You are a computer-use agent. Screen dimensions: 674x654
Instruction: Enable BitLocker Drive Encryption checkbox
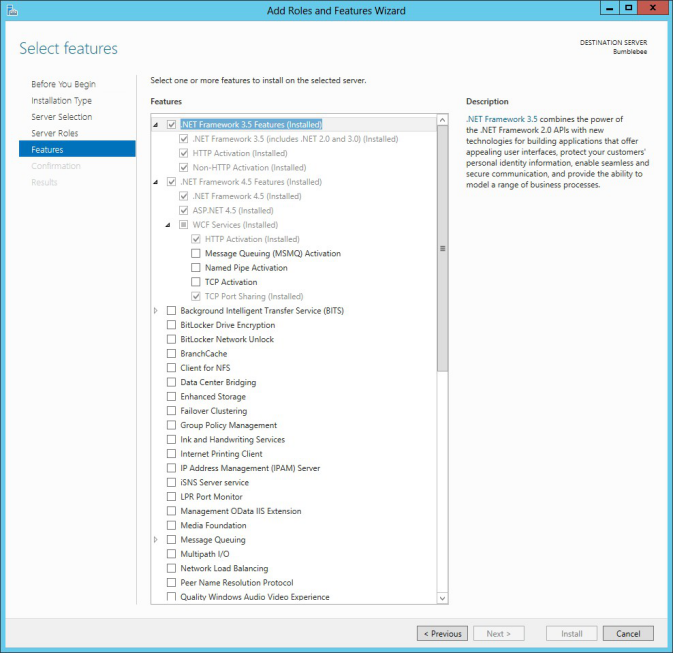(172, 325)
